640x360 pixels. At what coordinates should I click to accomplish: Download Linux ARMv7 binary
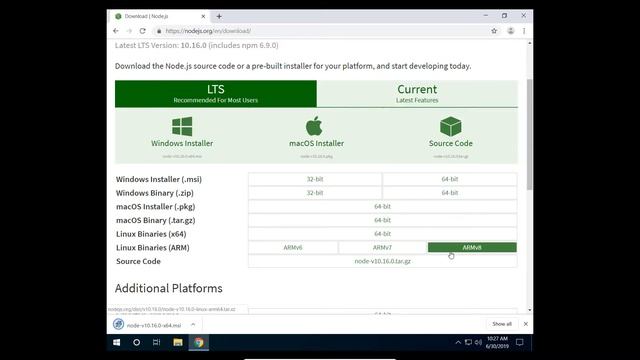coord(382,247)
